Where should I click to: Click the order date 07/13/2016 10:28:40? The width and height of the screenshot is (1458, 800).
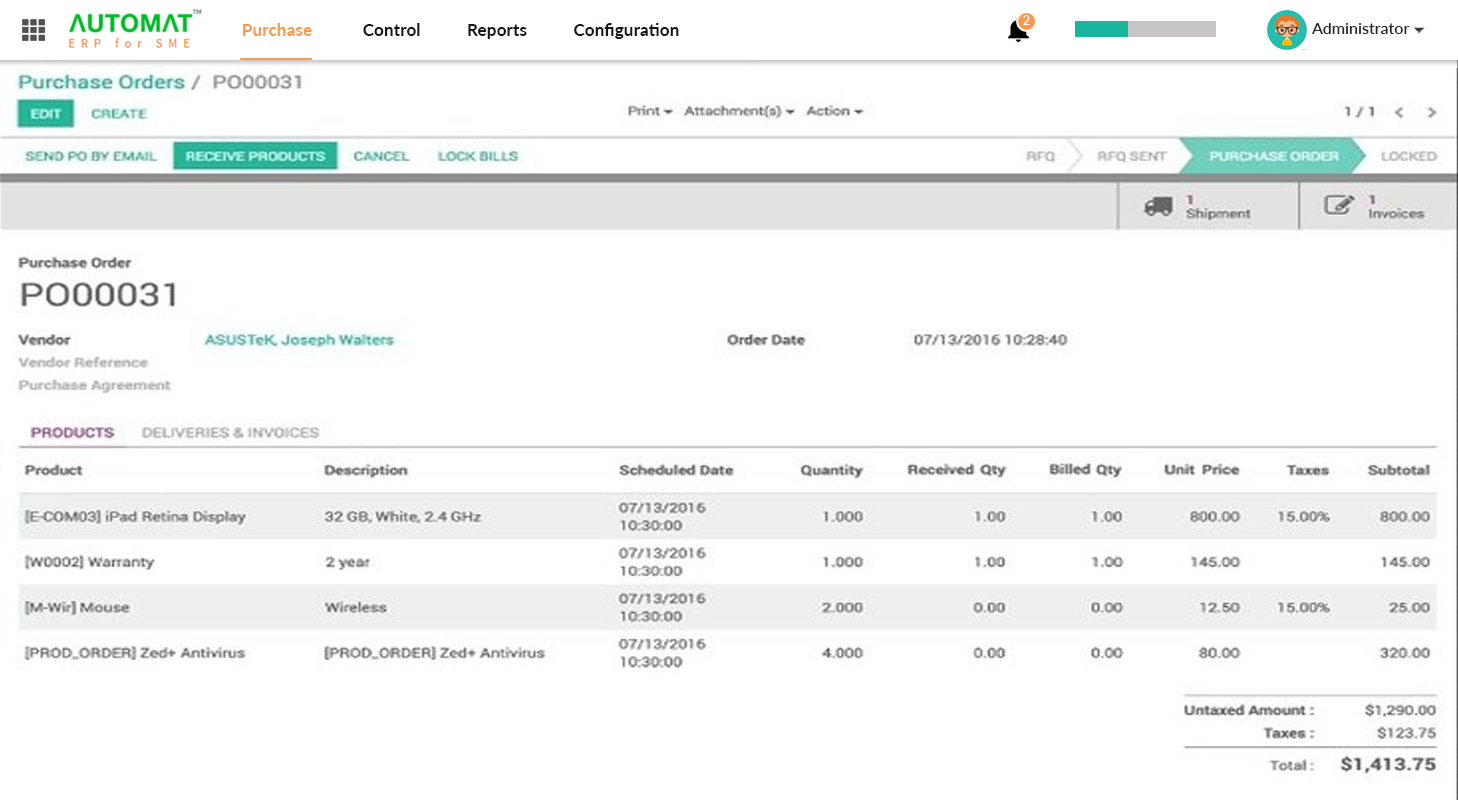[990, 340]
